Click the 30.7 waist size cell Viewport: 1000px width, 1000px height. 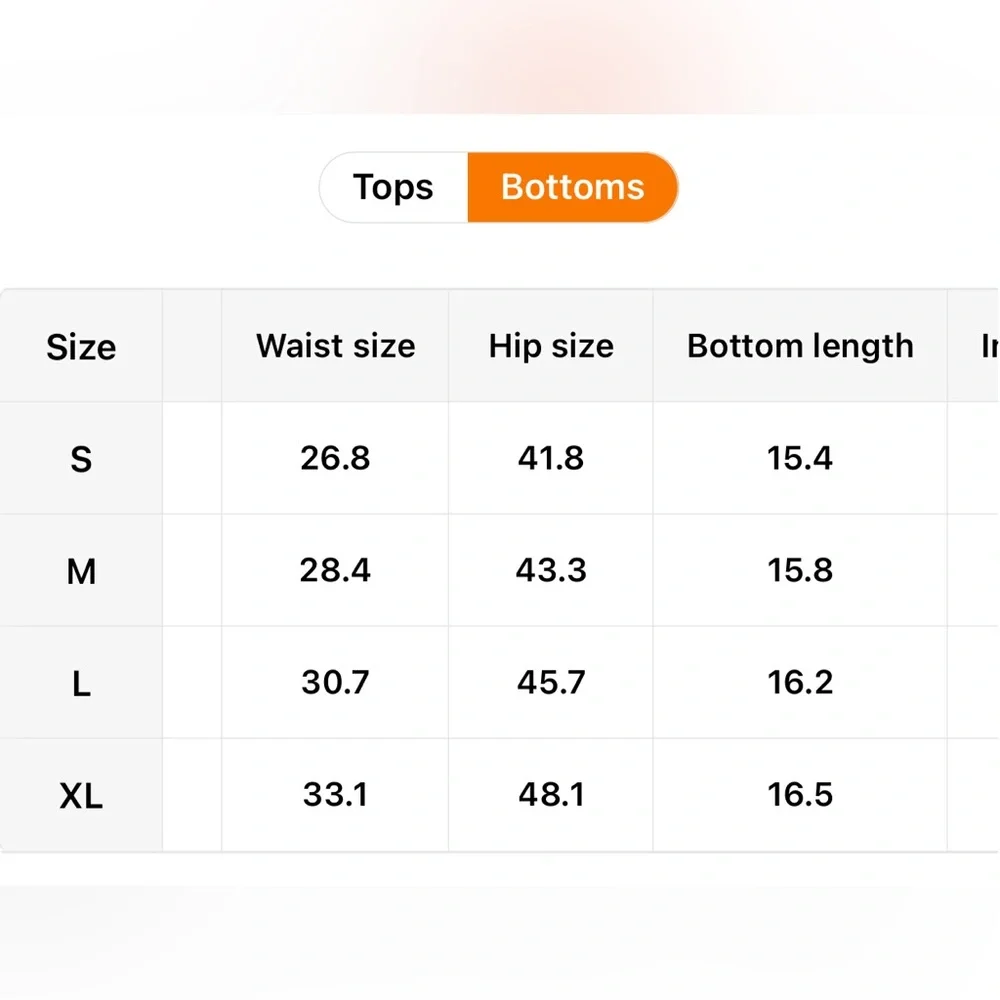[335, 682]
